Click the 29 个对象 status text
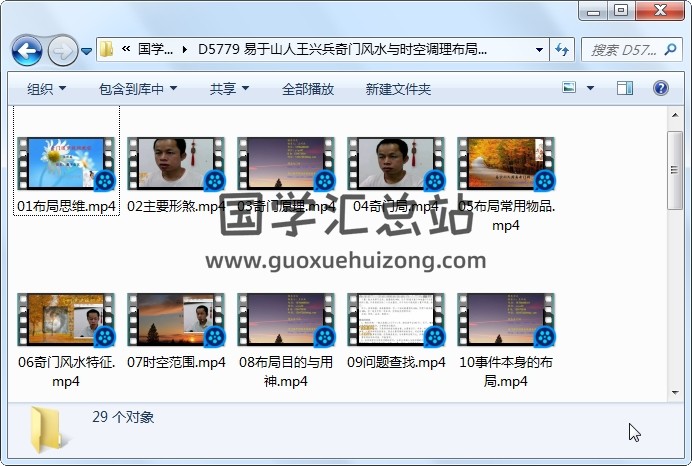The image size is (692, 466). (x=123, y=417)
